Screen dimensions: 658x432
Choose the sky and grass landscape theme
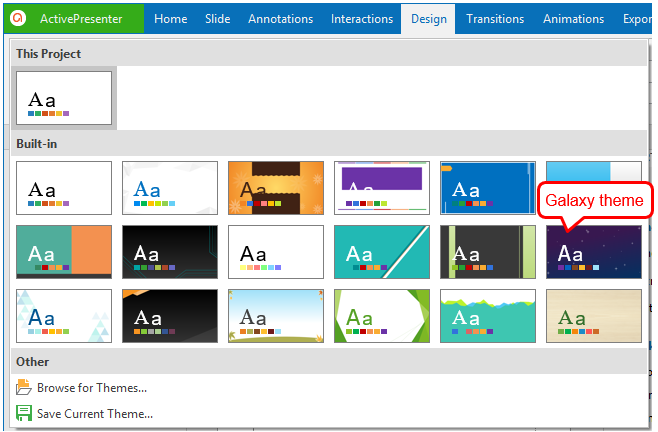(276, 316)
